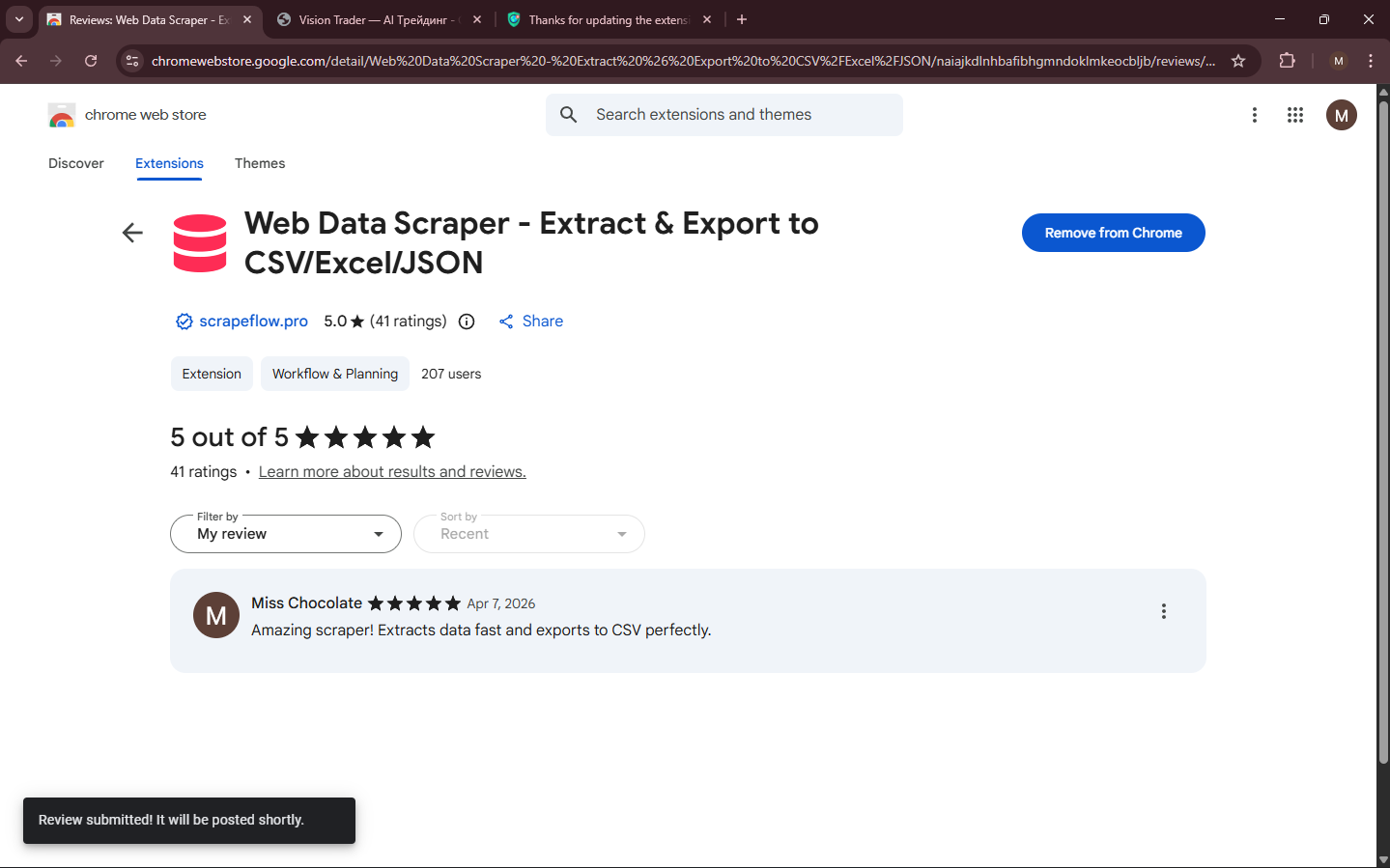Image resolution: width=1390 pixels, height=868 pixels.
Task: Select the Extensions navigation tab
Action: [x=169, y=163]
